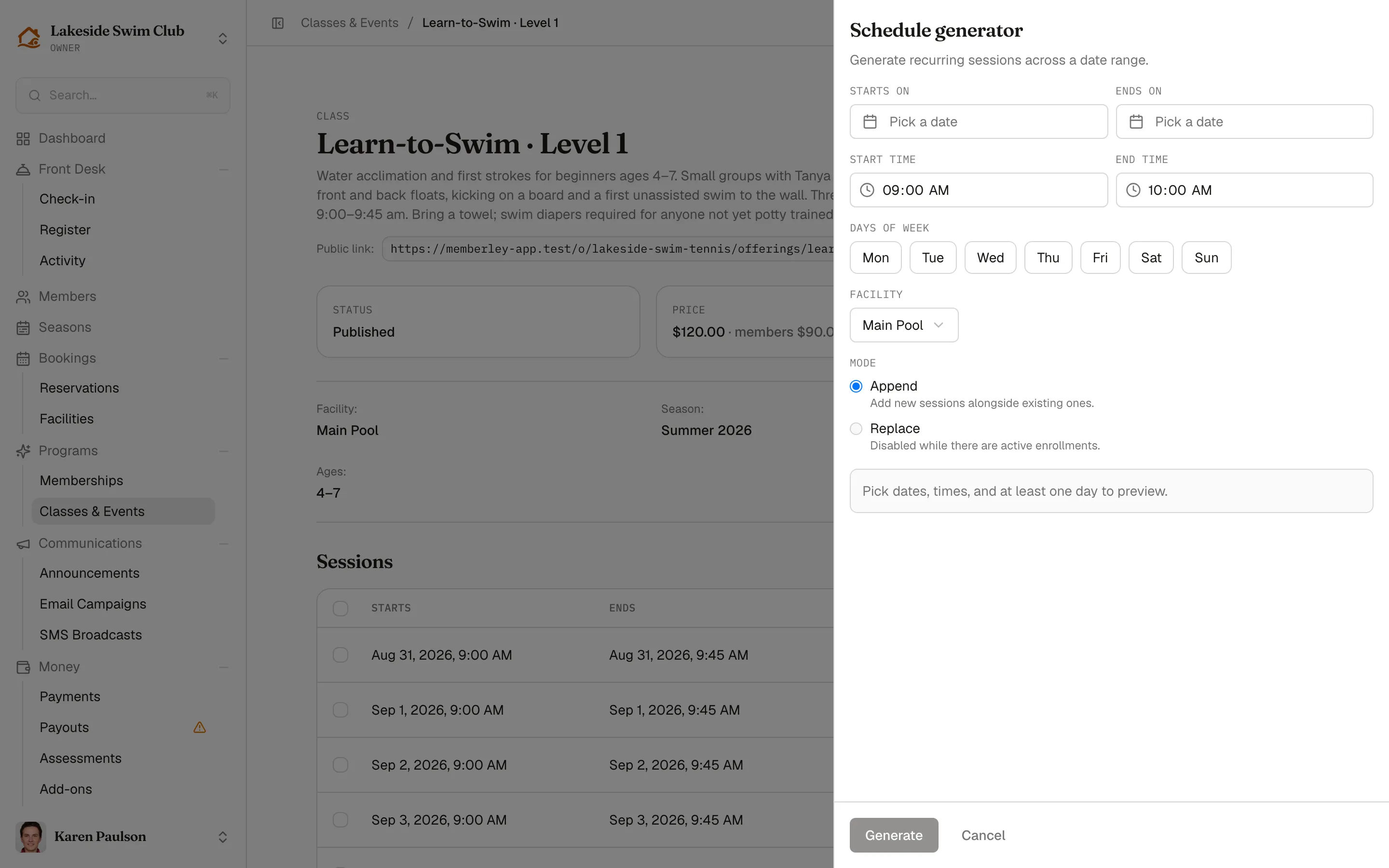
Task: Cancel the schedule generator
Action: pos(983,835)
